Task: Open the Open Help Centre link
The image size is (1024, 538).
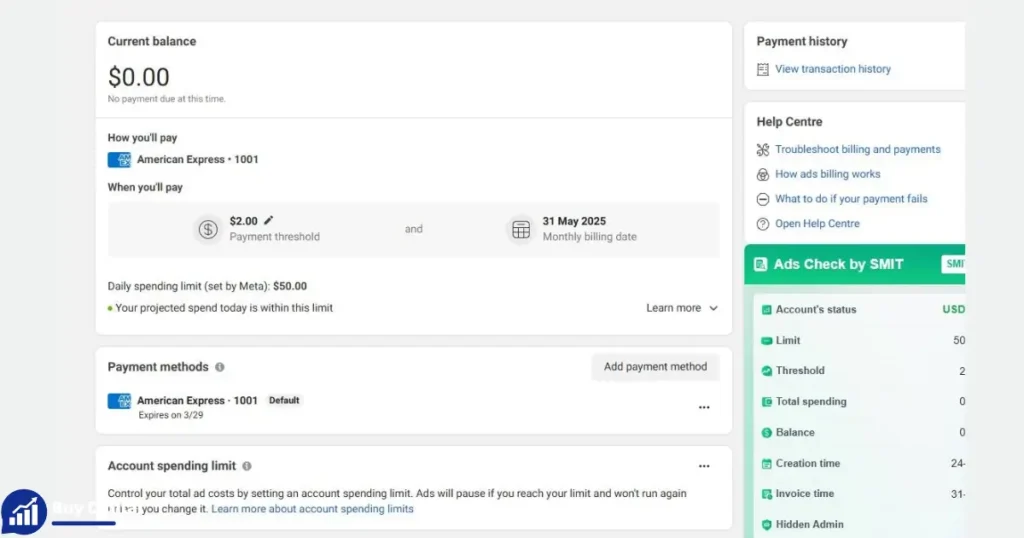Action: 817,224
